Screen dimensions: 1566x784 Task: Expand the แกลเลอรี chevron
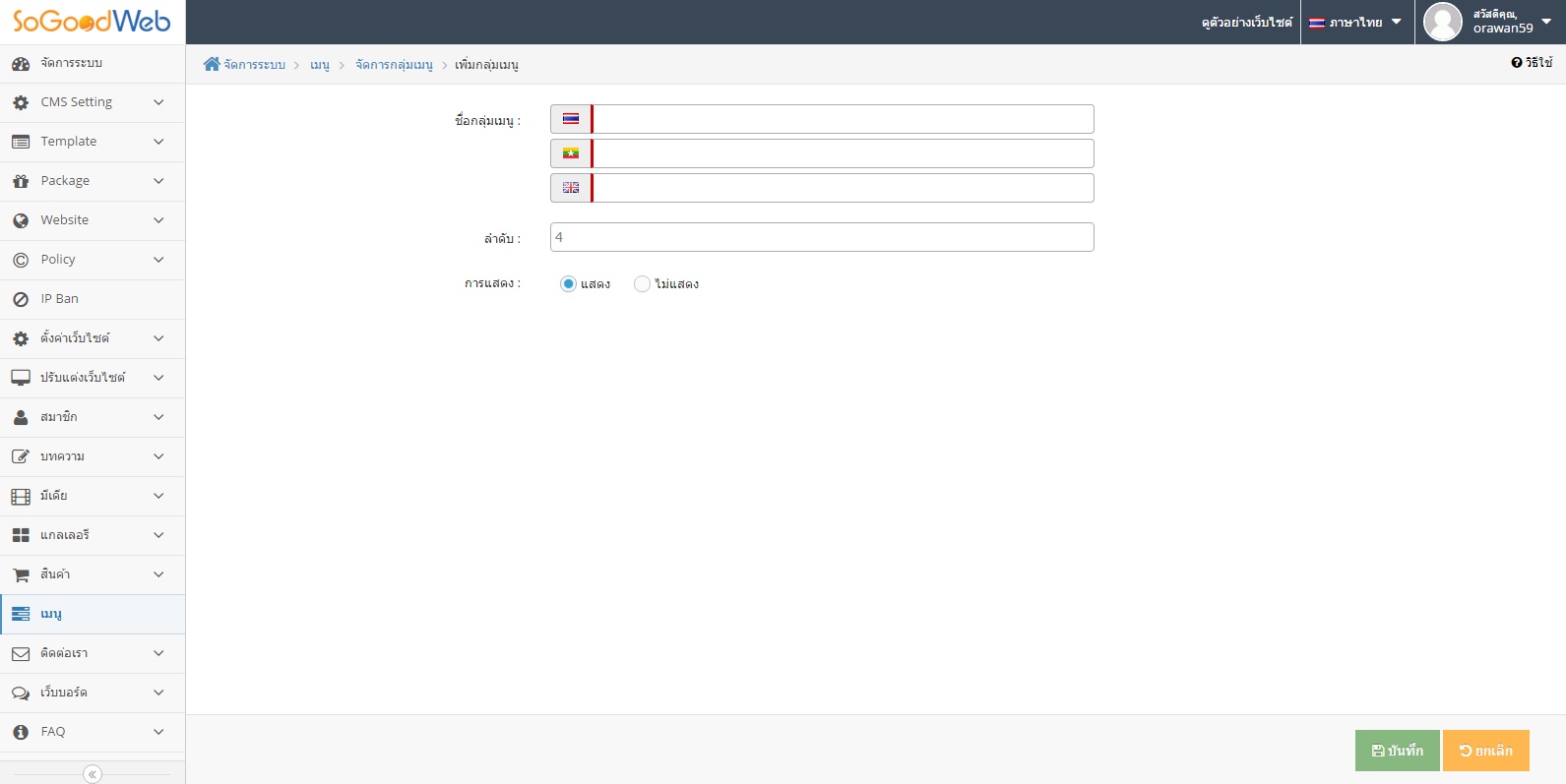(x=158, y=535)
